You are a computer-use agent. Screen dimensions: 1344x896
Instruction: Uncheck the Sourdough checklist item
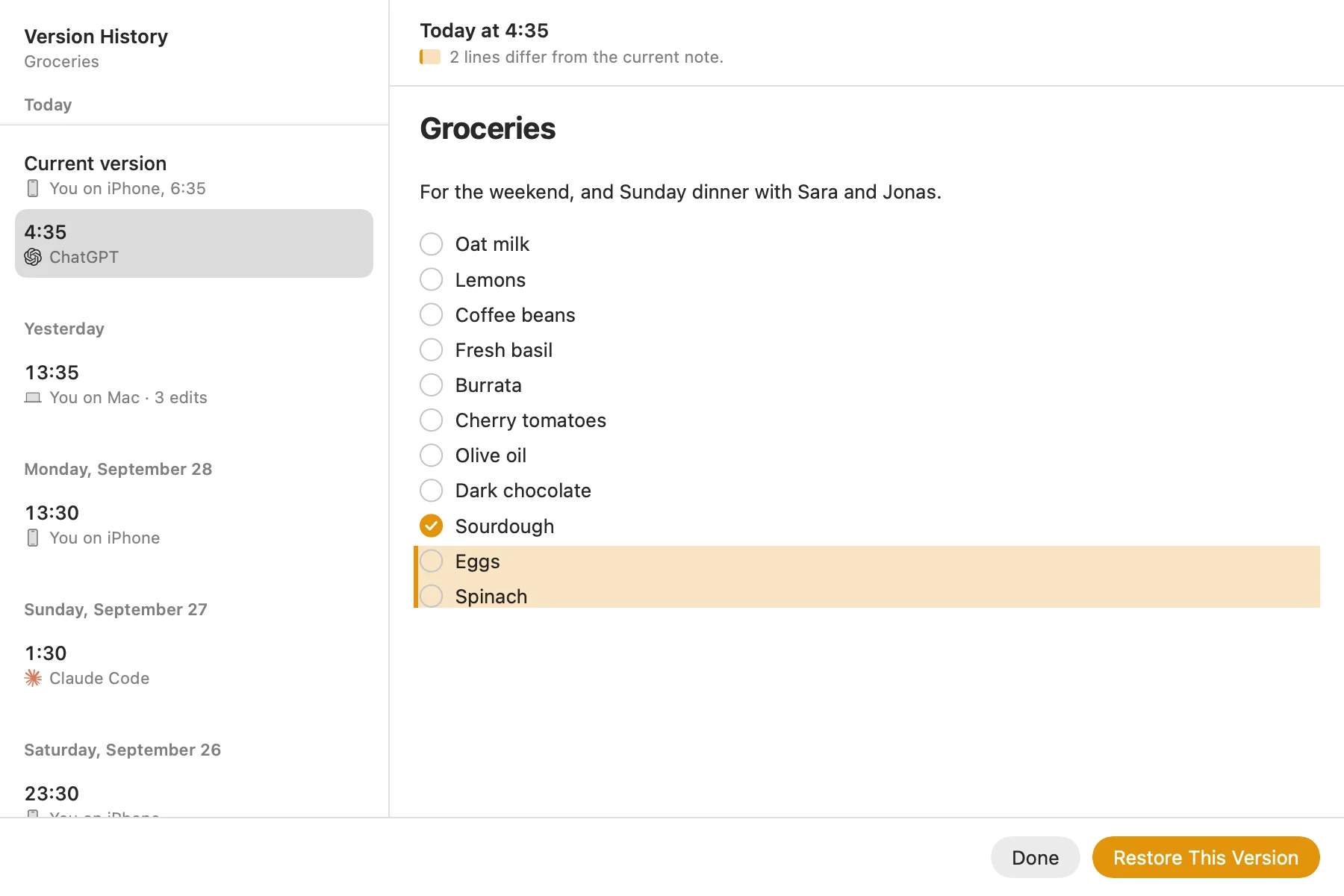432,526
